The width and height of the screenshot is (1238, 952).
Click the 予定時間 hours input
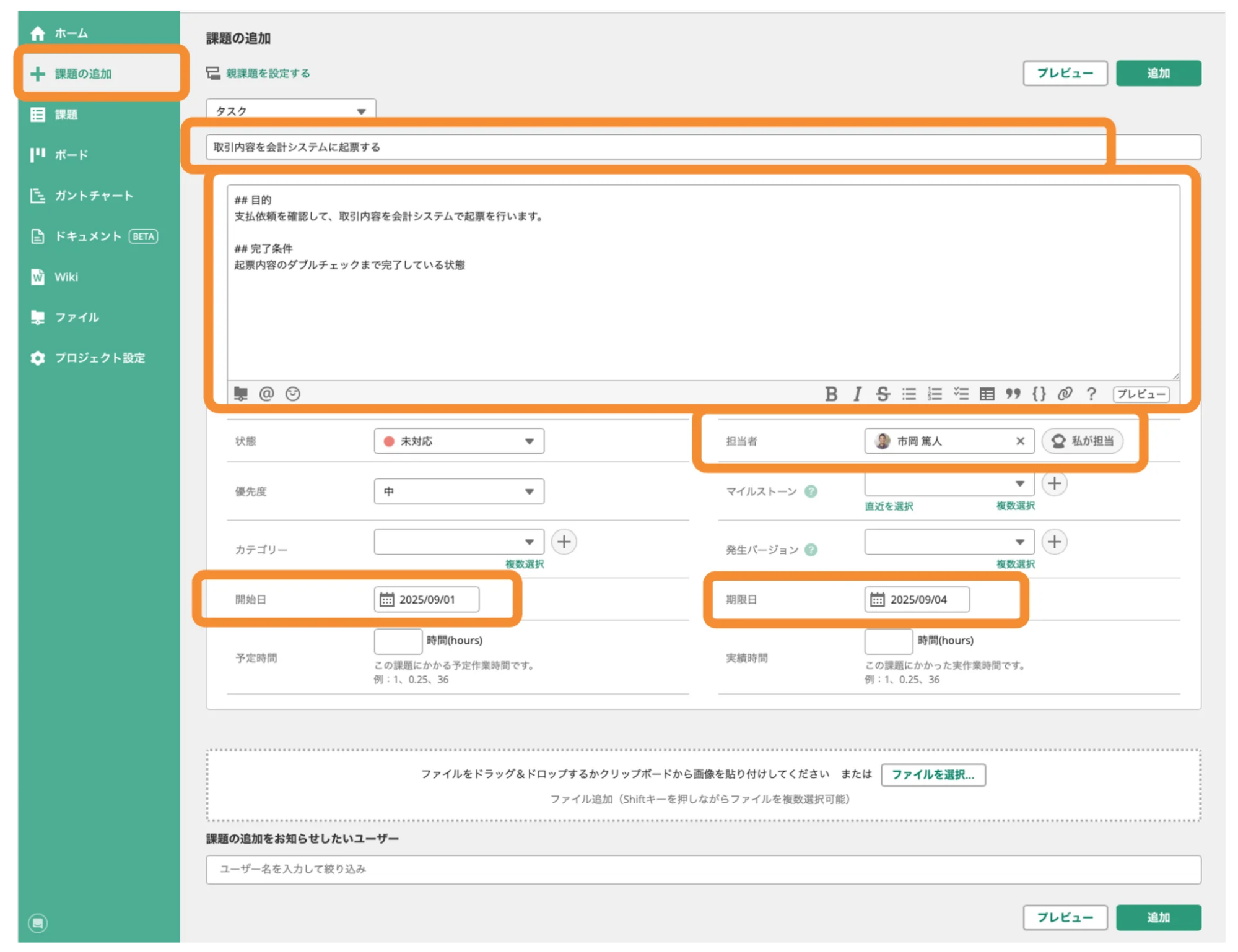click(398, 641)
